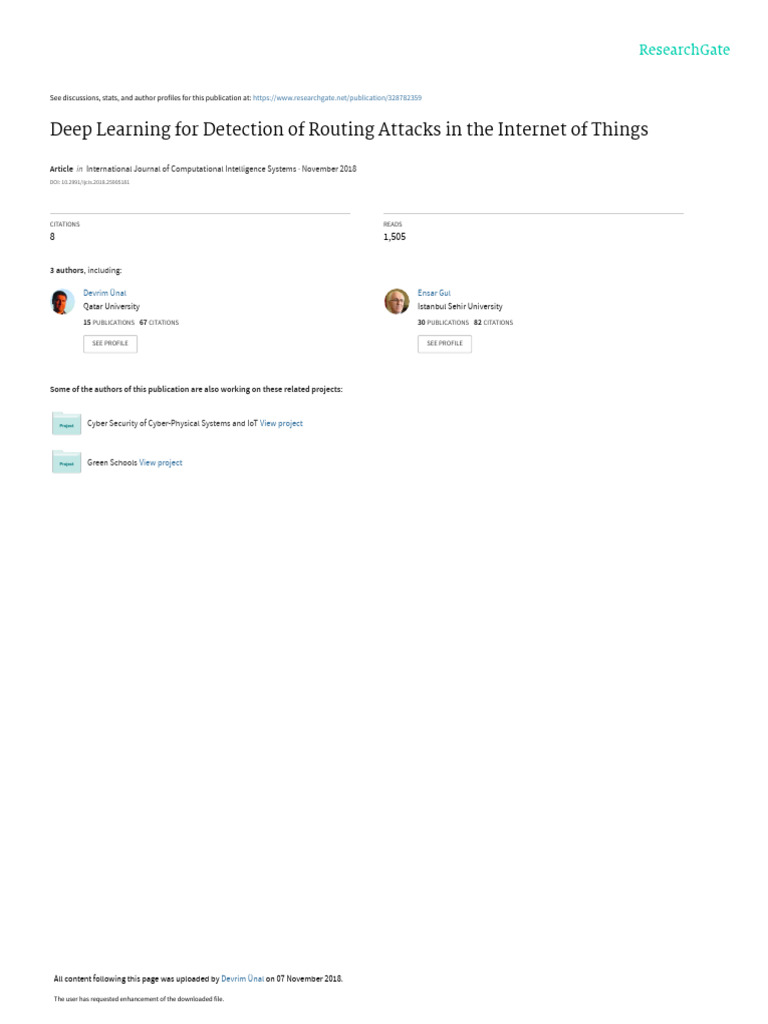Viewport: 768px width, 1024px height.
Task: Click Devrim Ünal's 15 publications stat
Action: (x=108, y=323)
